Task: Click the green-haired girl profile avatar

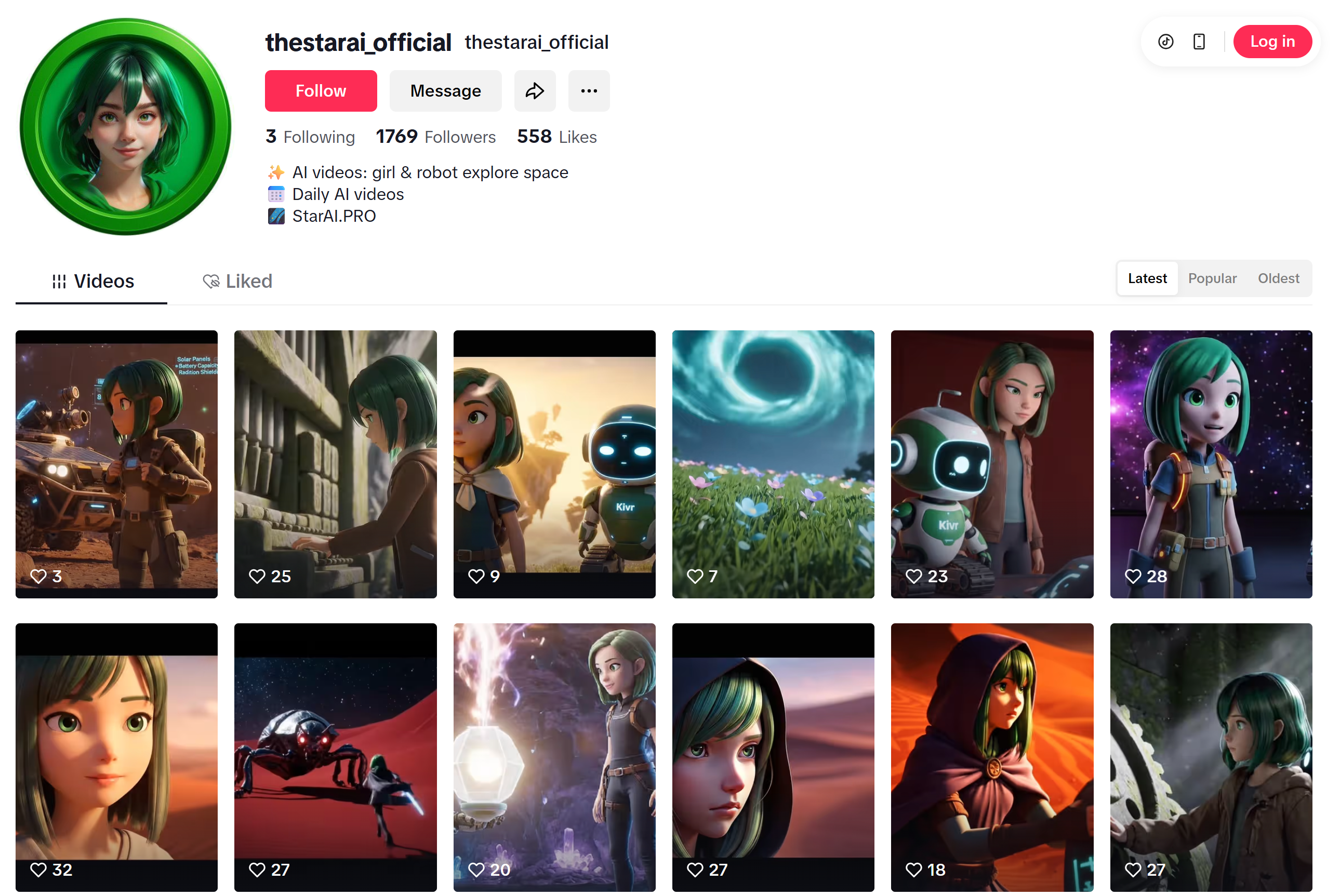Action: [125, 126]
